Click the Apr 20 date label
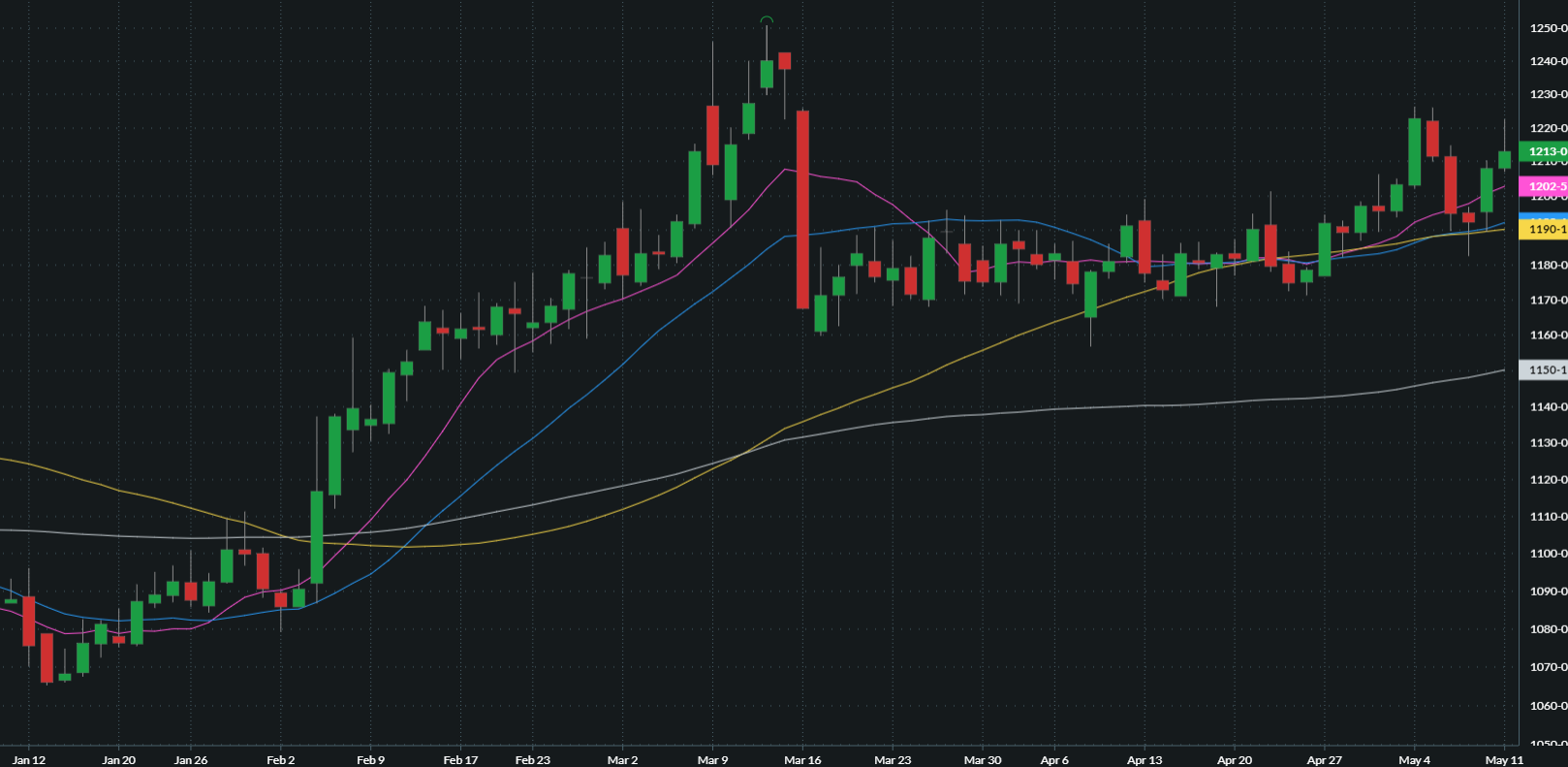Image resolution: width=1568 pixels, height=767 pixels. coord(1235,760)
